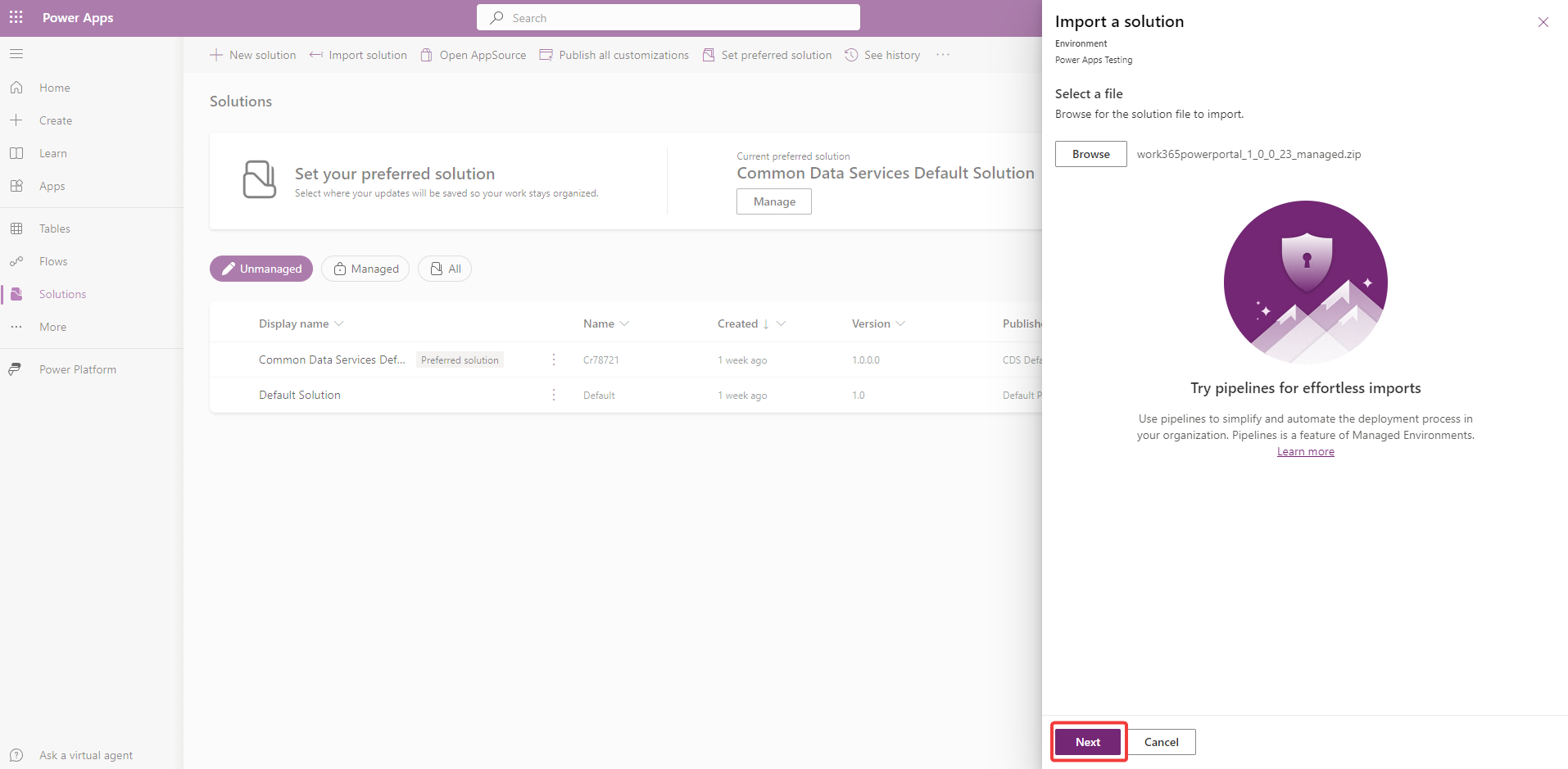
Task: Click the Solutions icon in sidebar
Action: click(16, 294)
